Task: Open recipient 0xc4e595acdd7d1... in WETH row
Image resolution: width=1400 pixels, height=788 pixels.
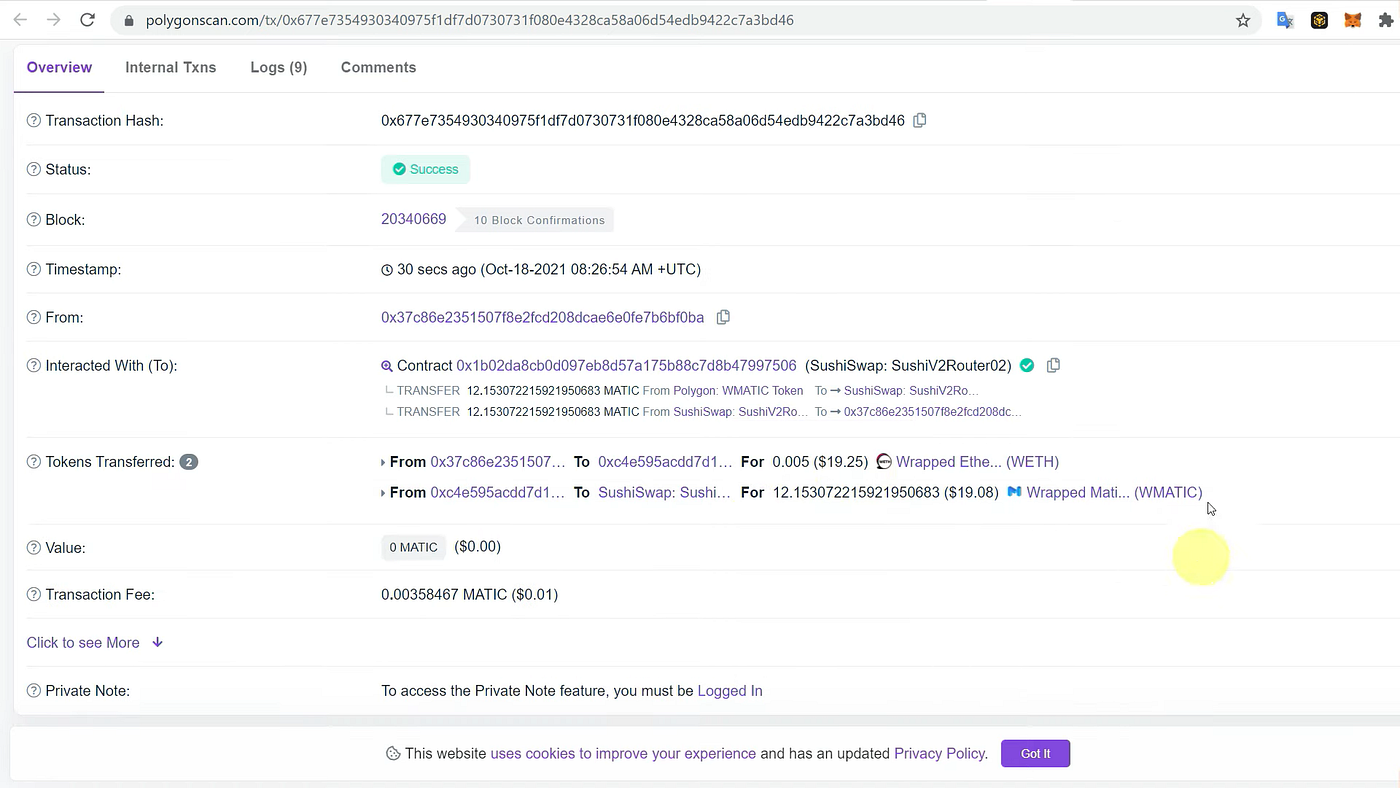Action: coord(665,462)
